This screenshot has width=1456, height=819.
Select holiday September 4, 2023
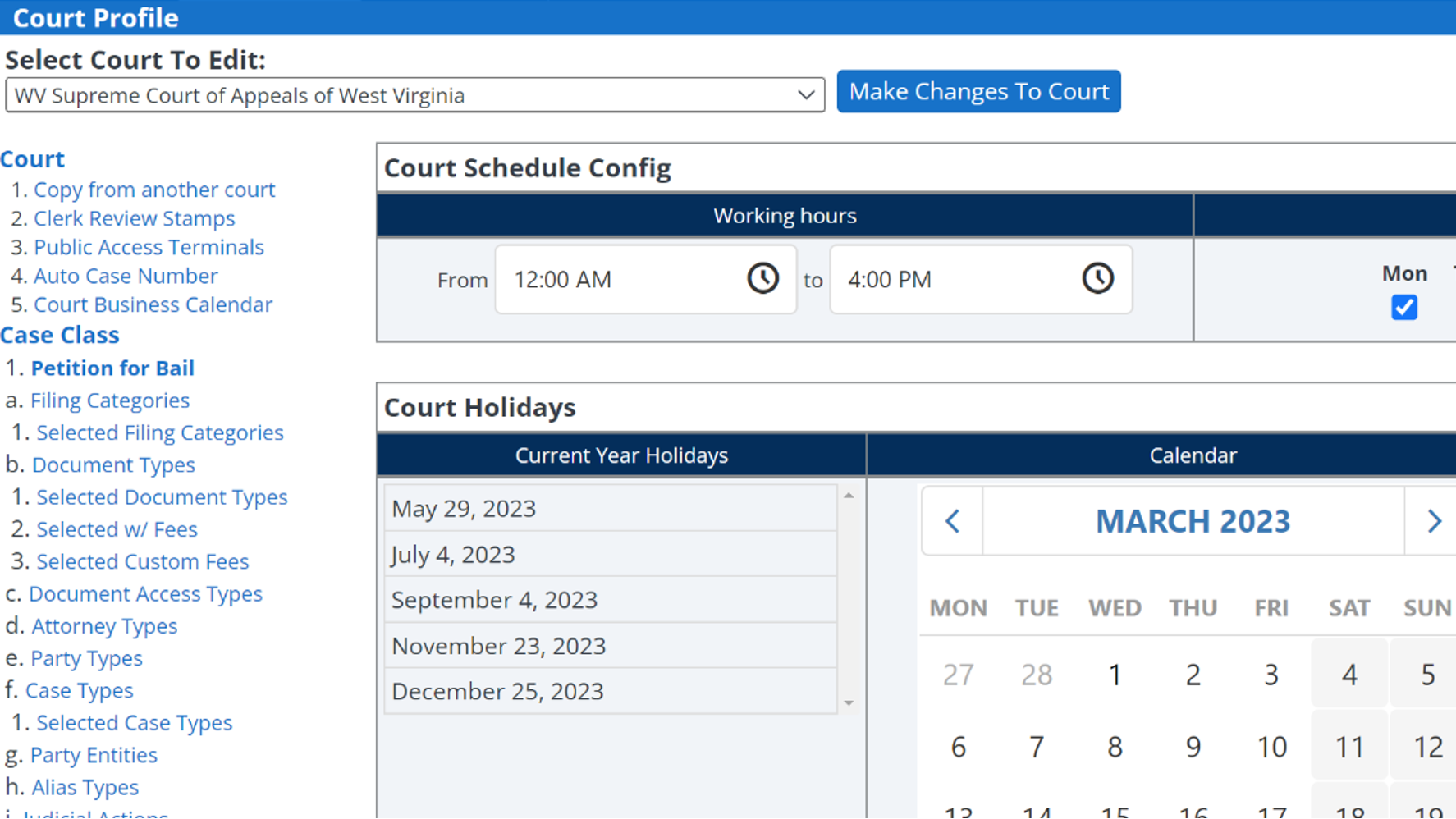tap(610, 600)
